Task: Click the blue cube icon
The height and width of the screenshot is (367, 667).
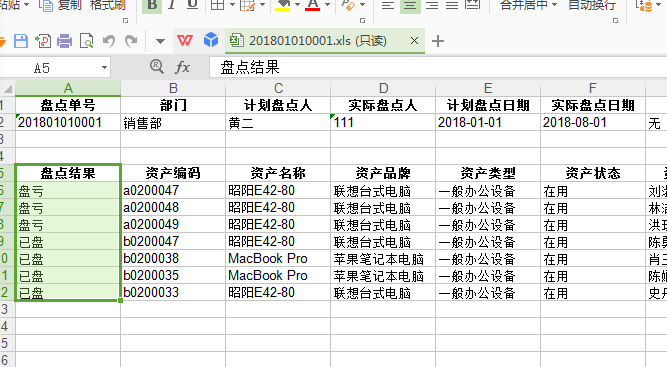Action: click(x=211, y=40)
